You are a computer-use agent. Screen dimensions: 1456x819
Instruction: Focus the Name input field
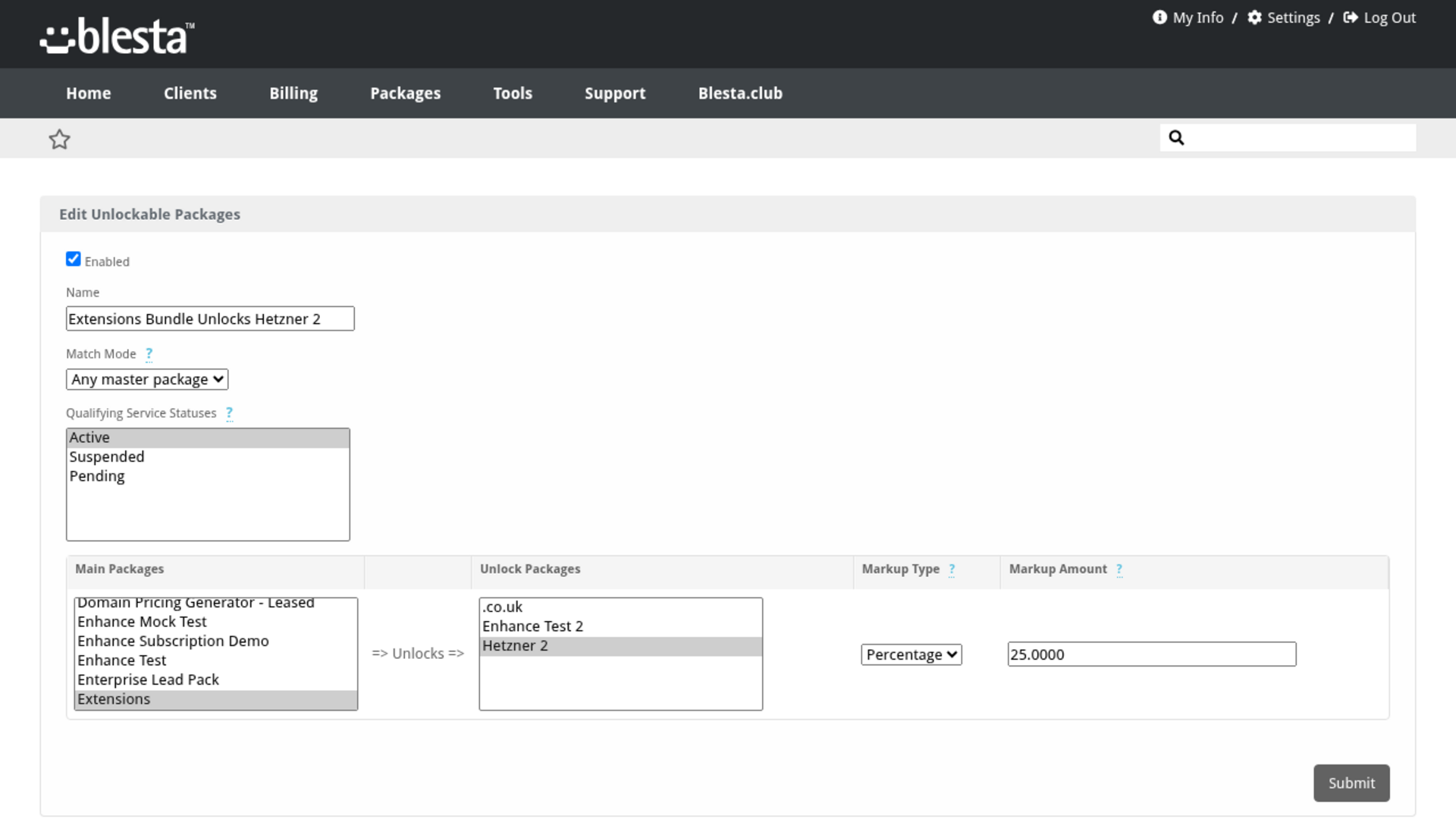210,318
